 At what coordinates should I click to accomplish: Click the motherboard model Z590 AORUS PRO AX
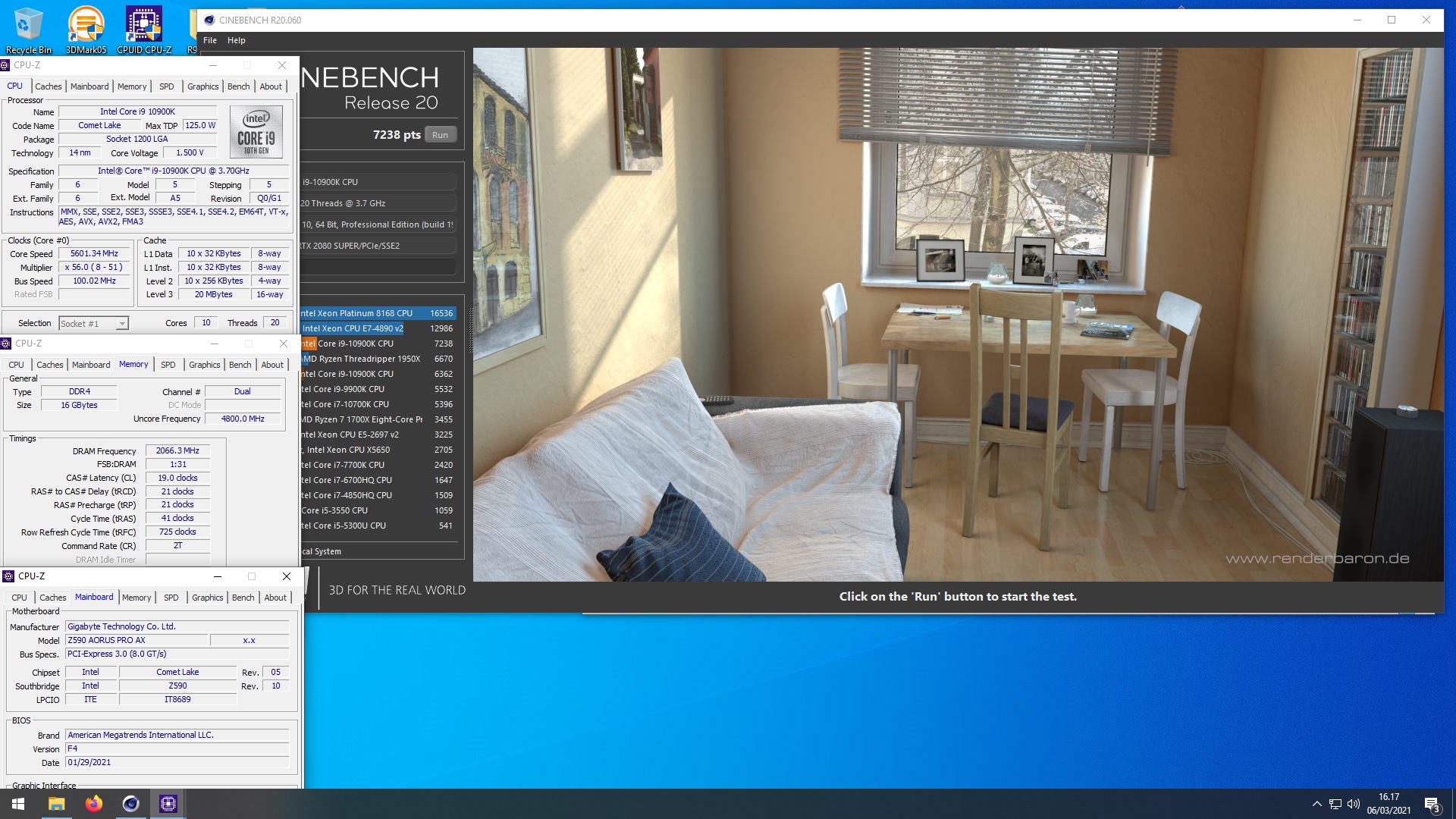(136, 641)
